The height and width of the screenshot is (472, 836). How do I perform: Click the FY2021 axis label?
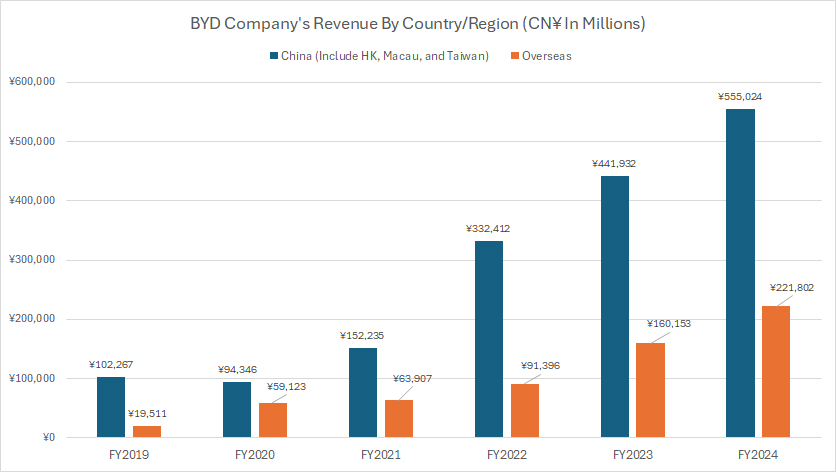coord(381,455)
